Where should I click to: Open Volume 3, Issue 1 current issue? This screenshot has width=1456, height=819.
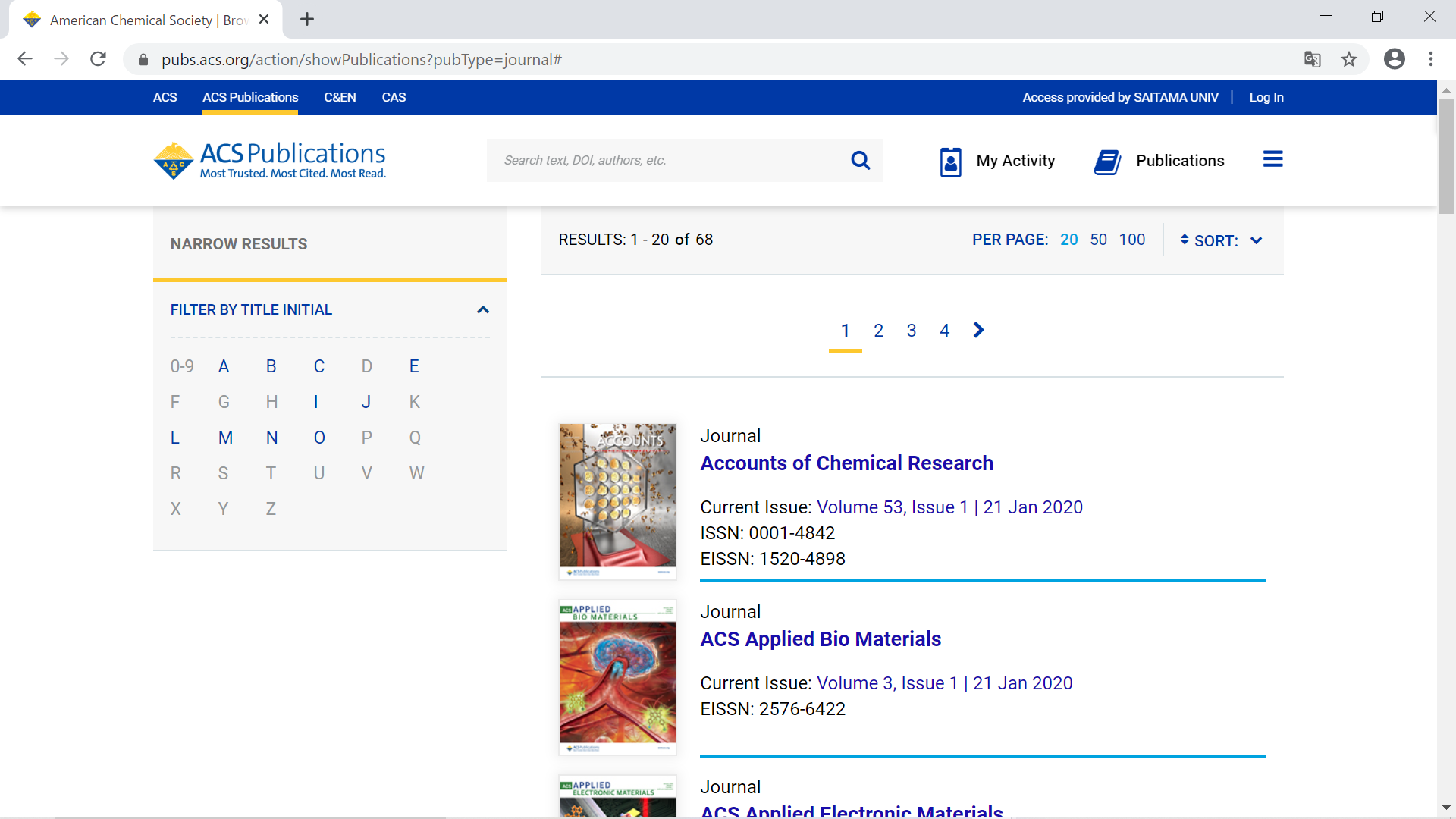click(944, 683)
